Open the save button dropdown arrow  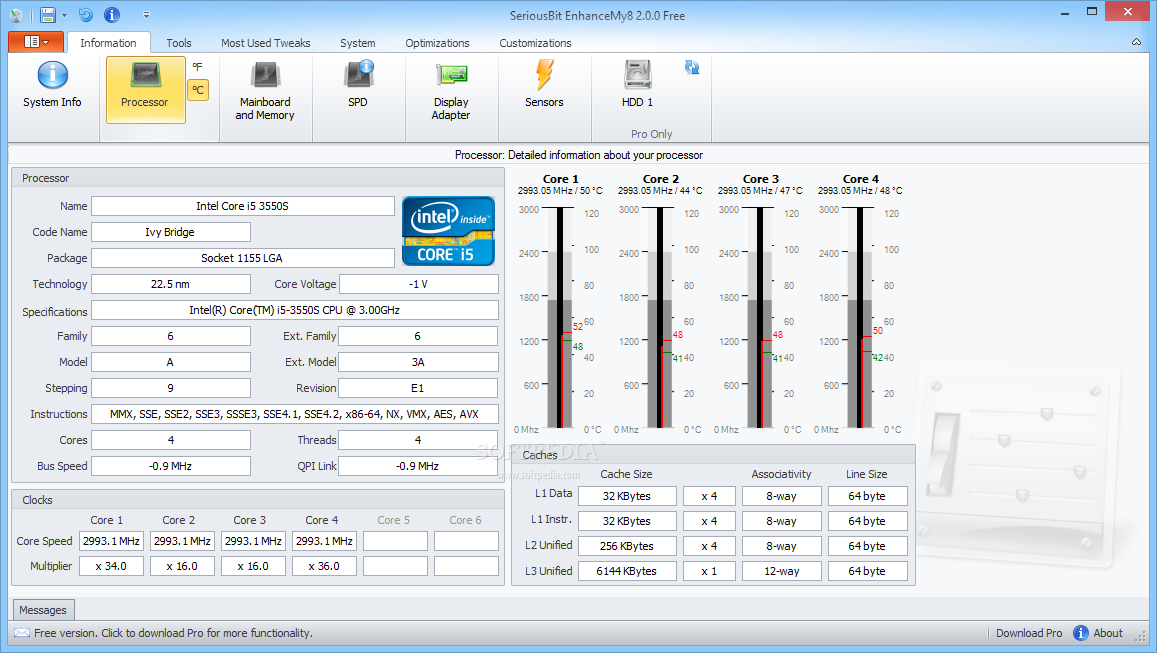[x=64, y=15]
